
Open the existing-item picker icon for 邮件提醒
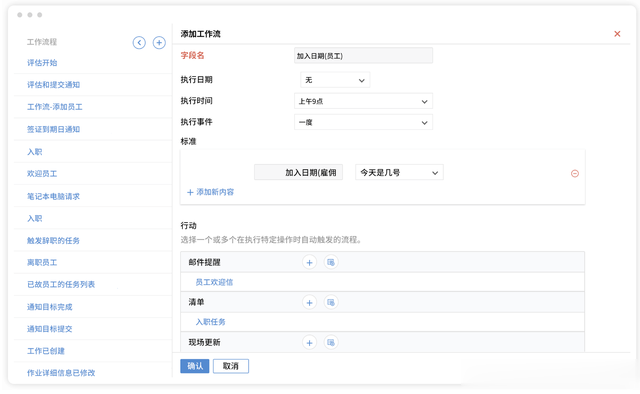point(331,263)
